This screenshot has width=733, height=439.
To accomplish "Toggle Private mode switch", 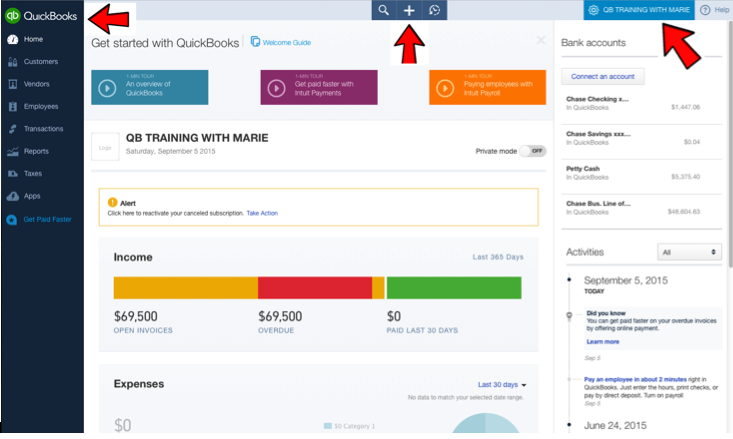I will pyautogui.click(x=533, y=151).
